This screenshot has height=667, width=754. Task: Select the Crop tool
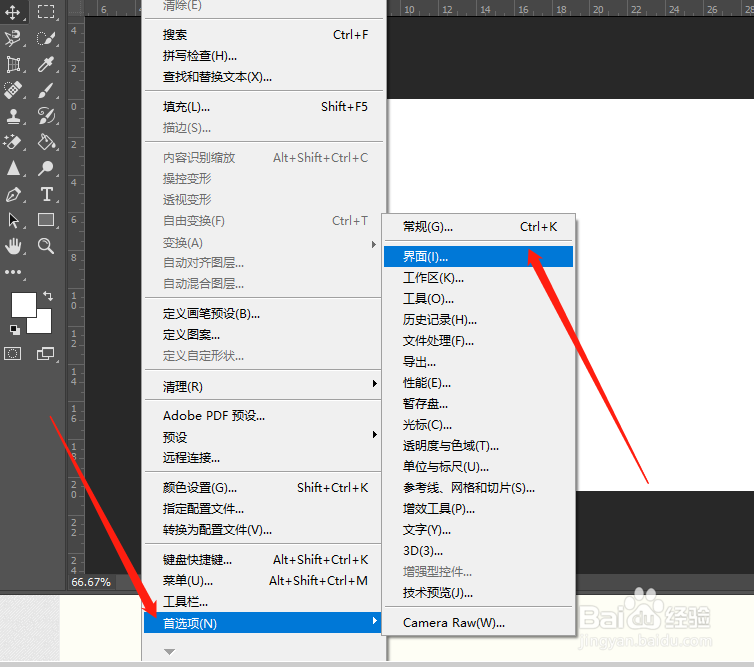pos(13,64)
